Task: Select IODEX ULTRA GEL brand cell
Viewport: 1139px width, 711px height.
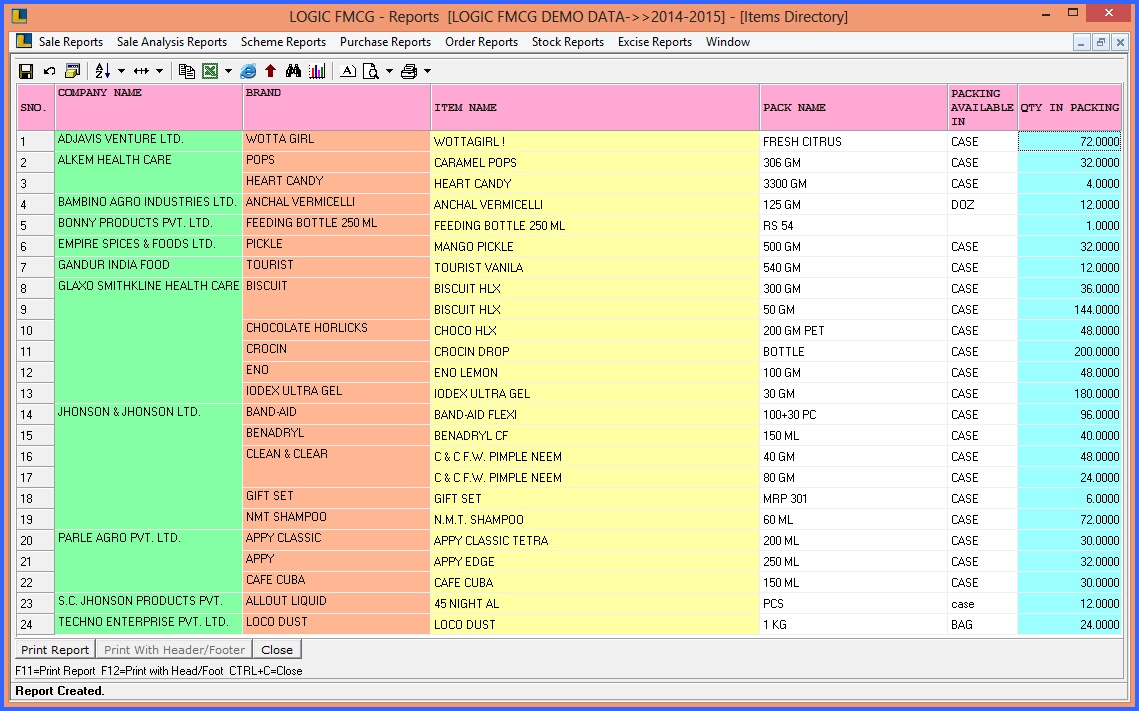Action: 336,393
